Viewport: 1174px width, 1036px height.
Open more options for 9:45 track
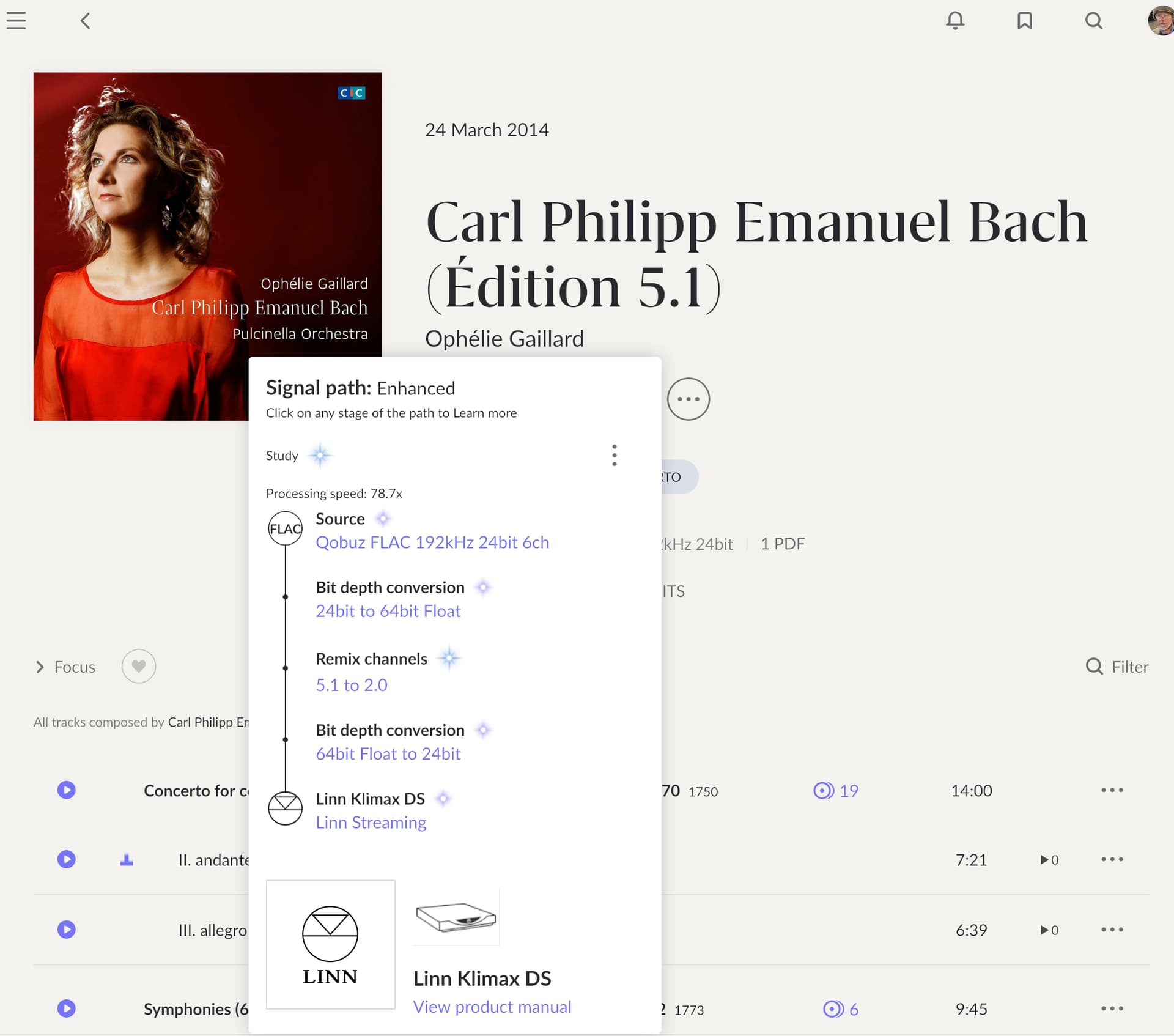1112,1008
